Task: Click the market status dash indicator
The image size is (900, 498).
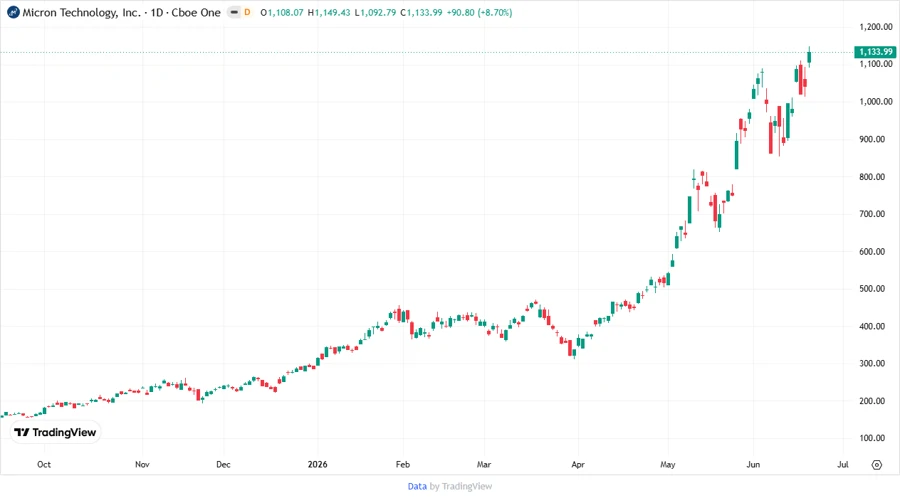Action: (234, 13)
